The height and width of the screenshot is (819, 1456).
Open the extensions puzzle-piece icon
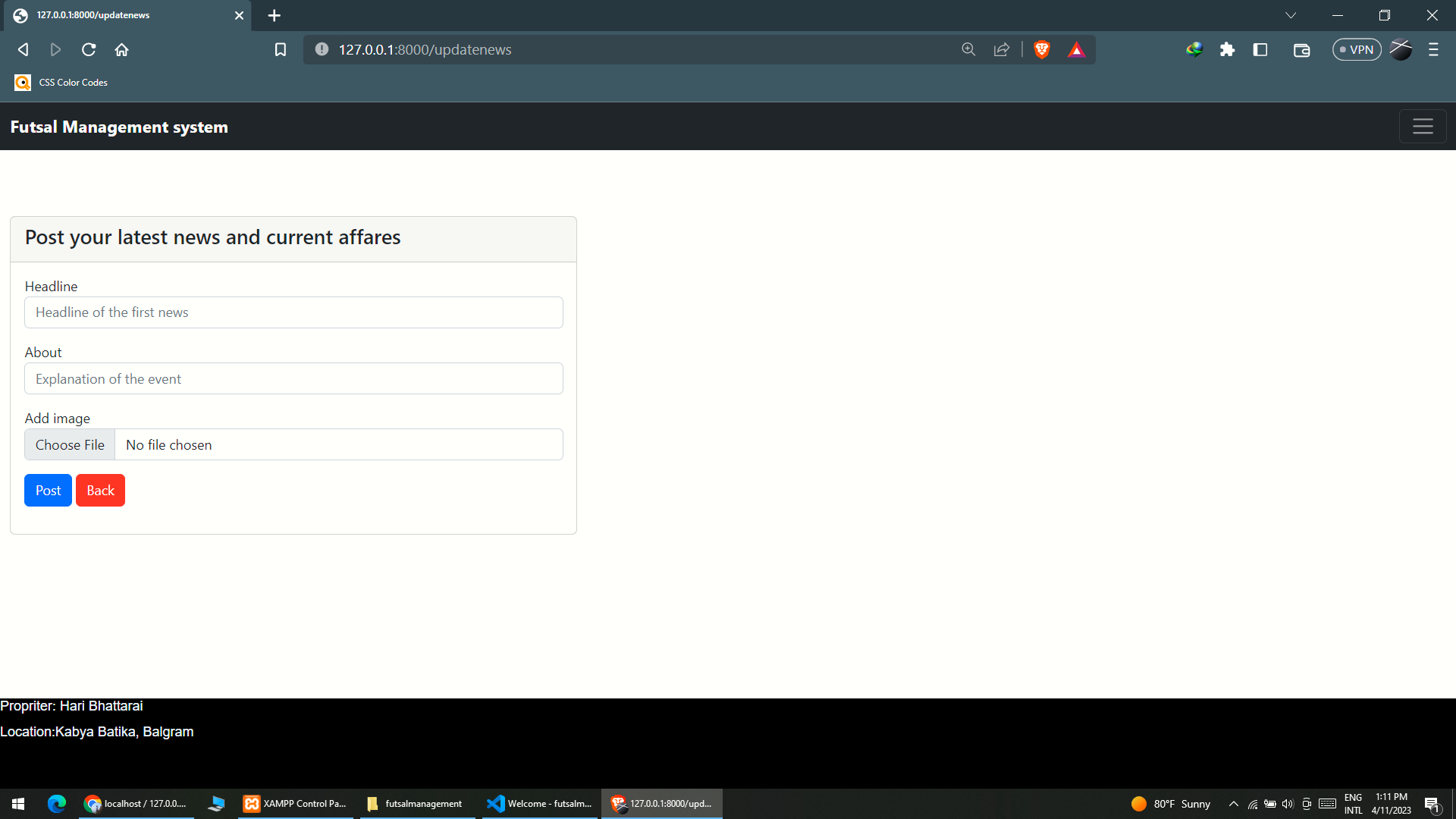click(x=1228, y=49)
